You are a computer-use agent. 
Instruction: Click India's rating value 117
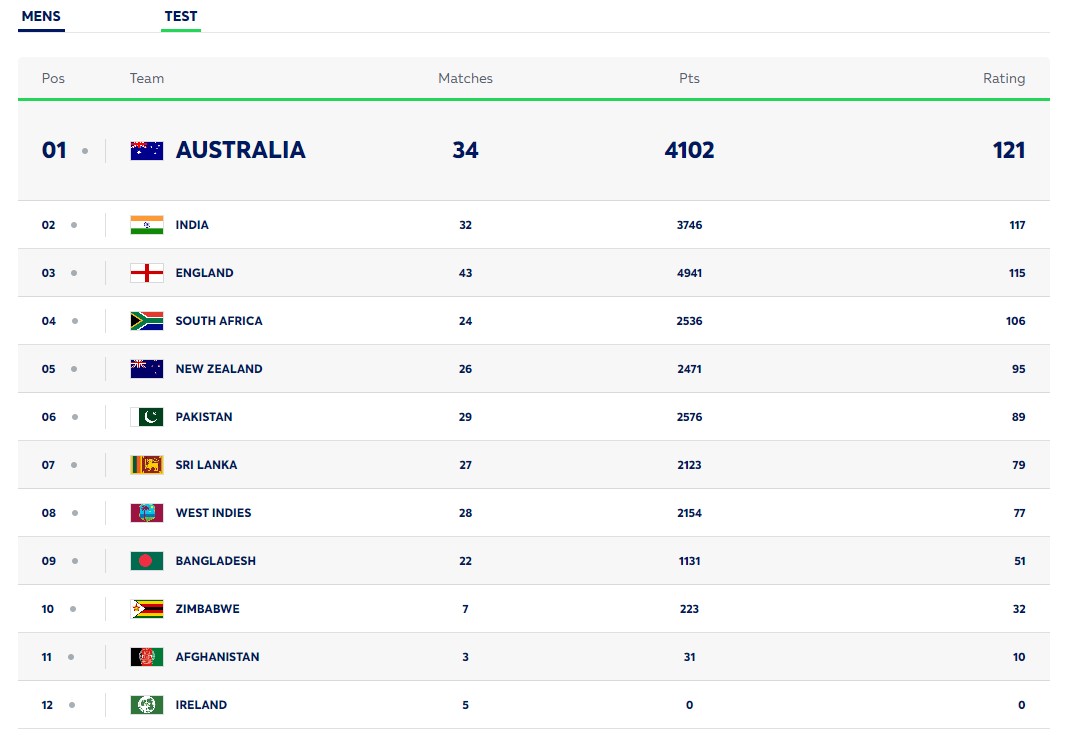click(1017, 225)
